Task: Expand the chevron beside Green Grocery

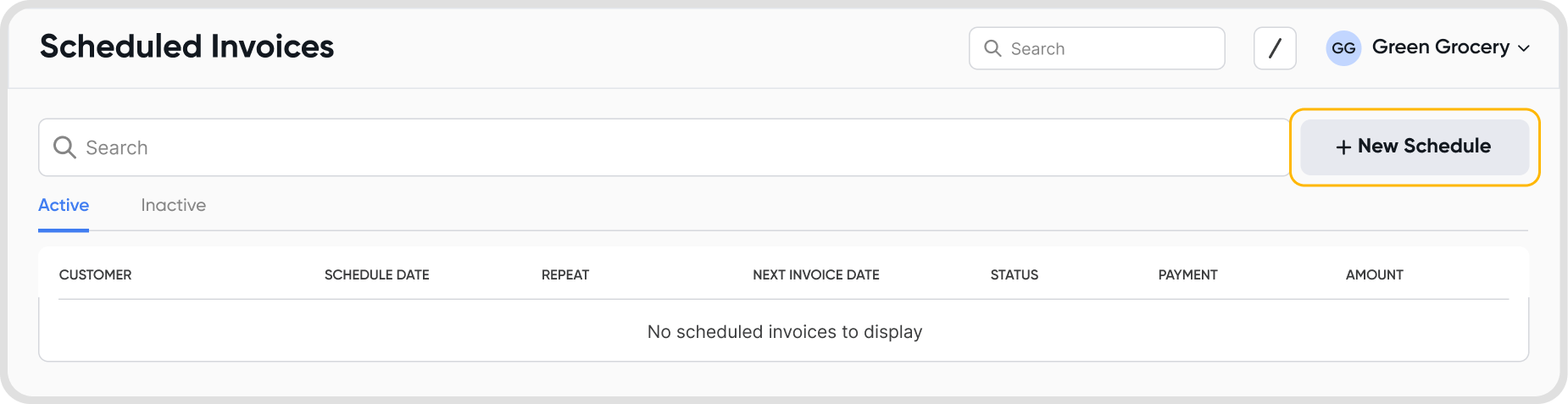Action: [1524, 48]
